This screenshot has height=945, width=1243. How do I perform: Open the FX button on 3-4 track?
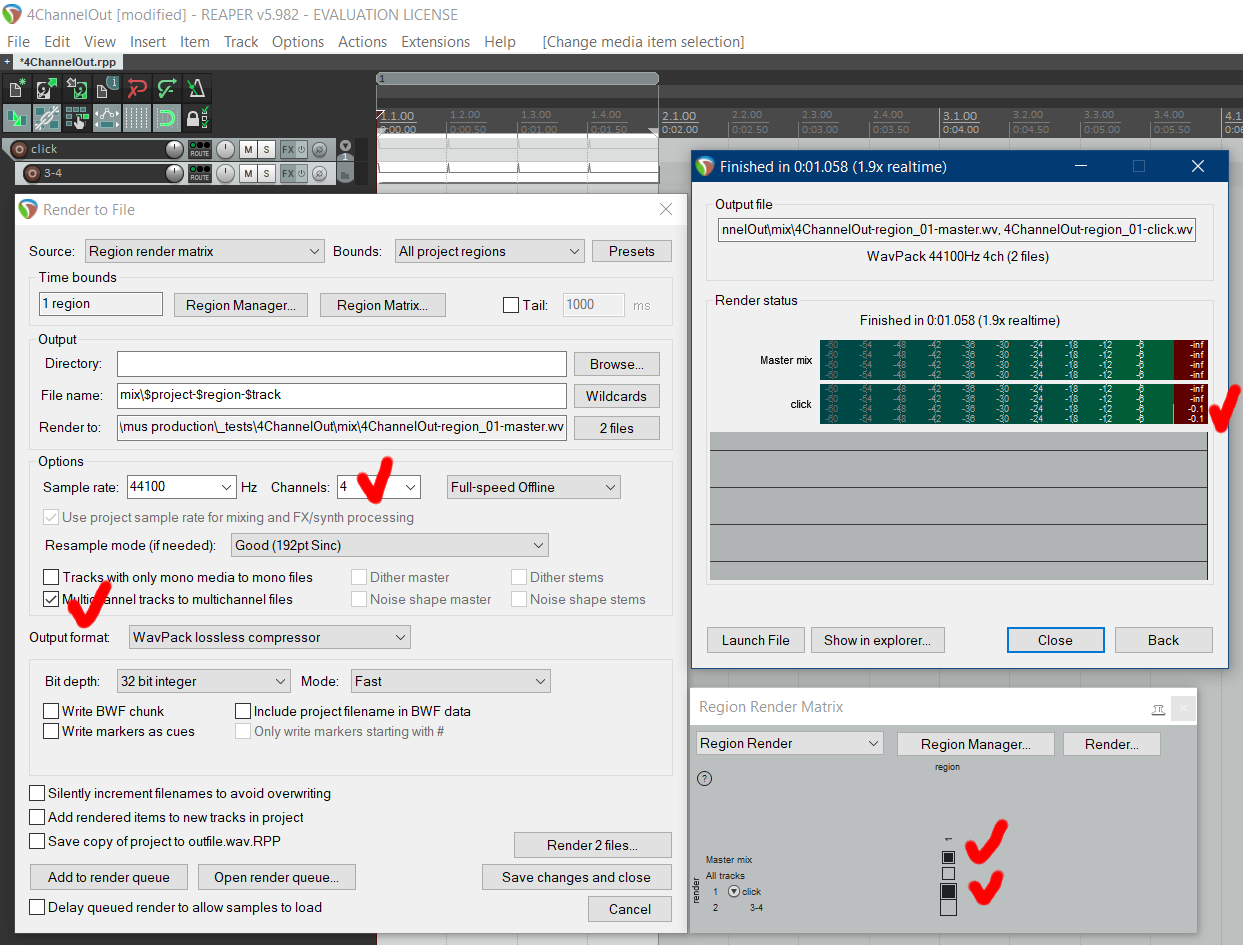click(x=288, y=174)
